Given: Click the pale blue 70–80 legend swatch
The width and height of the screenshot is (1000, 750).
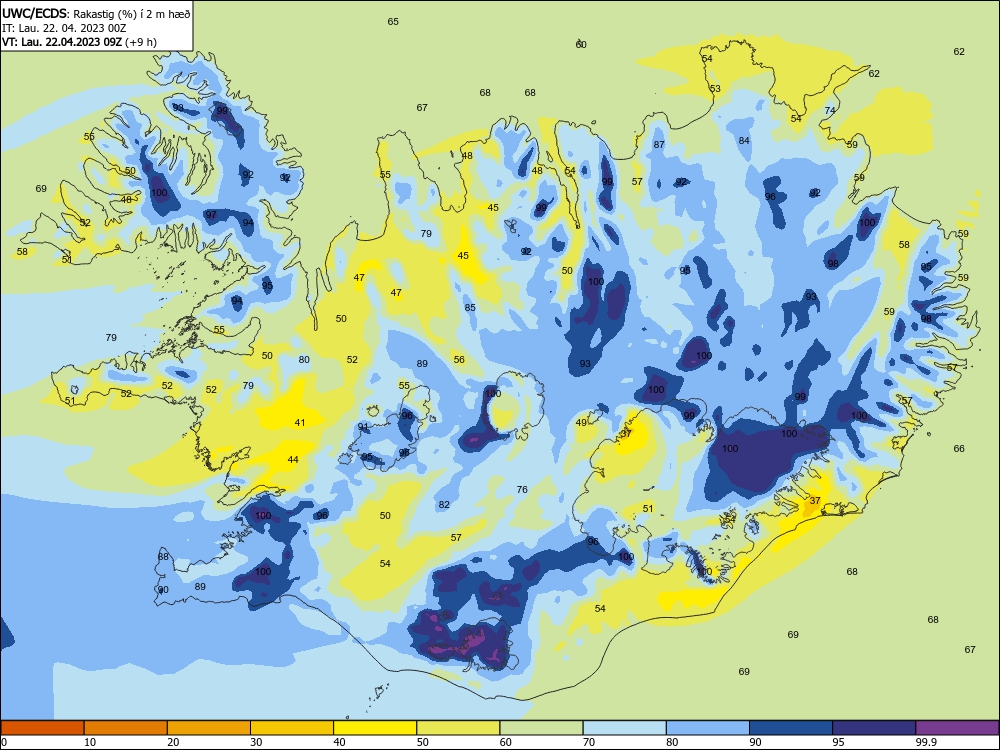Looking at the screenshot, I should [x=624, y=728].
